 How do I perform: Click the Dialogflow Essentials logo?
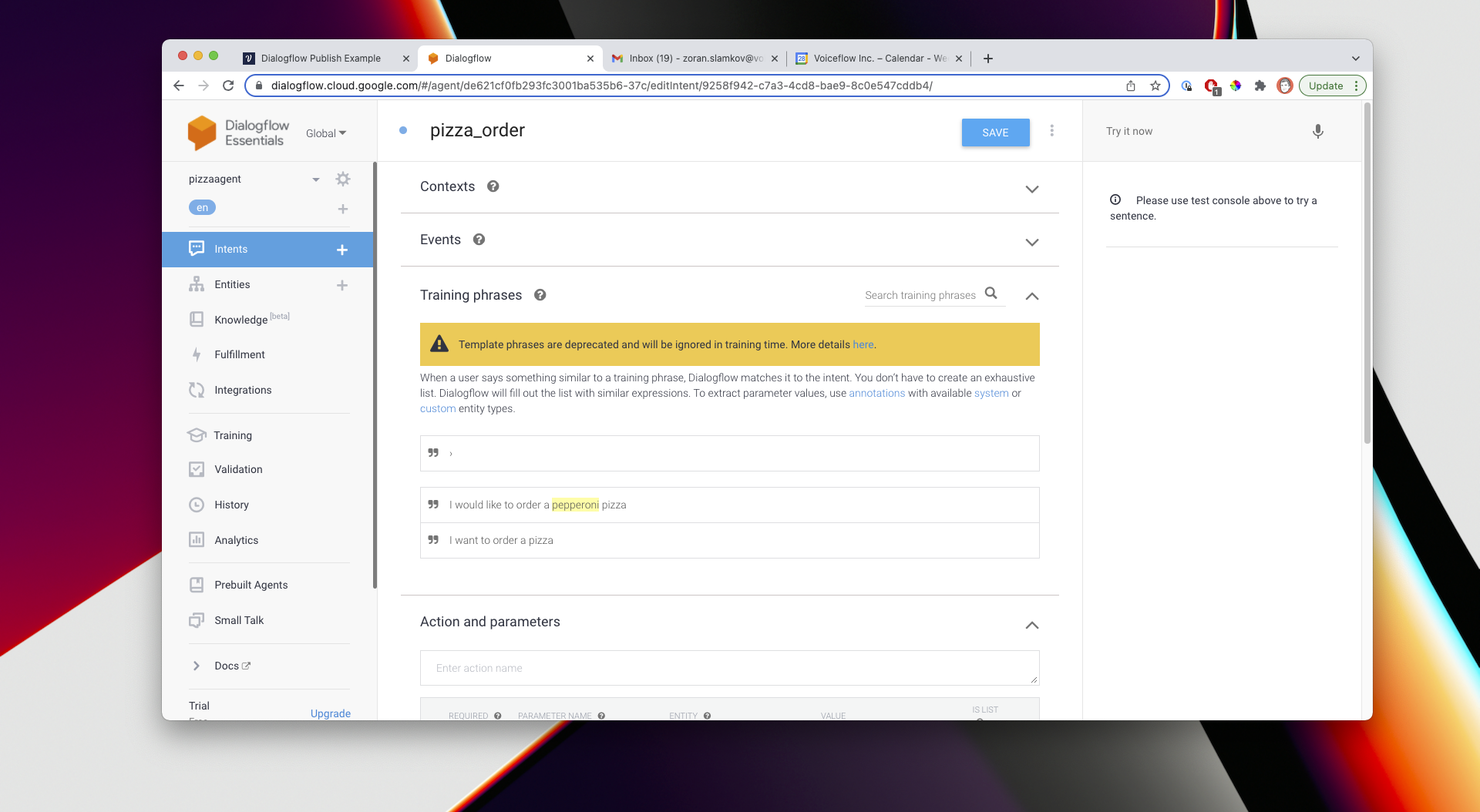(238, 133)
